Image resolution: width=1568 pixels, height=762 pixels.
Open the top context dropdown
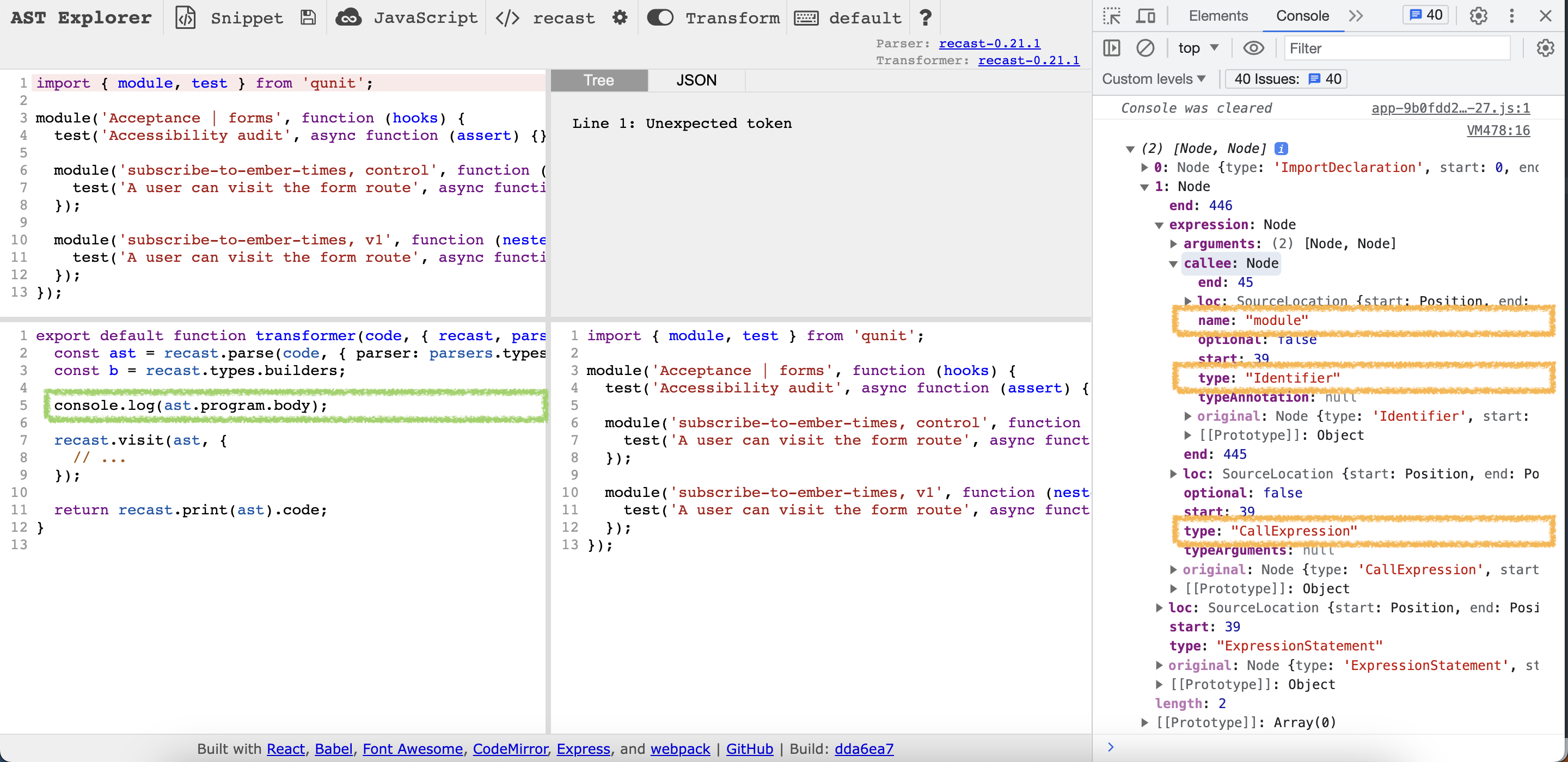click(x=1197, y=48)
